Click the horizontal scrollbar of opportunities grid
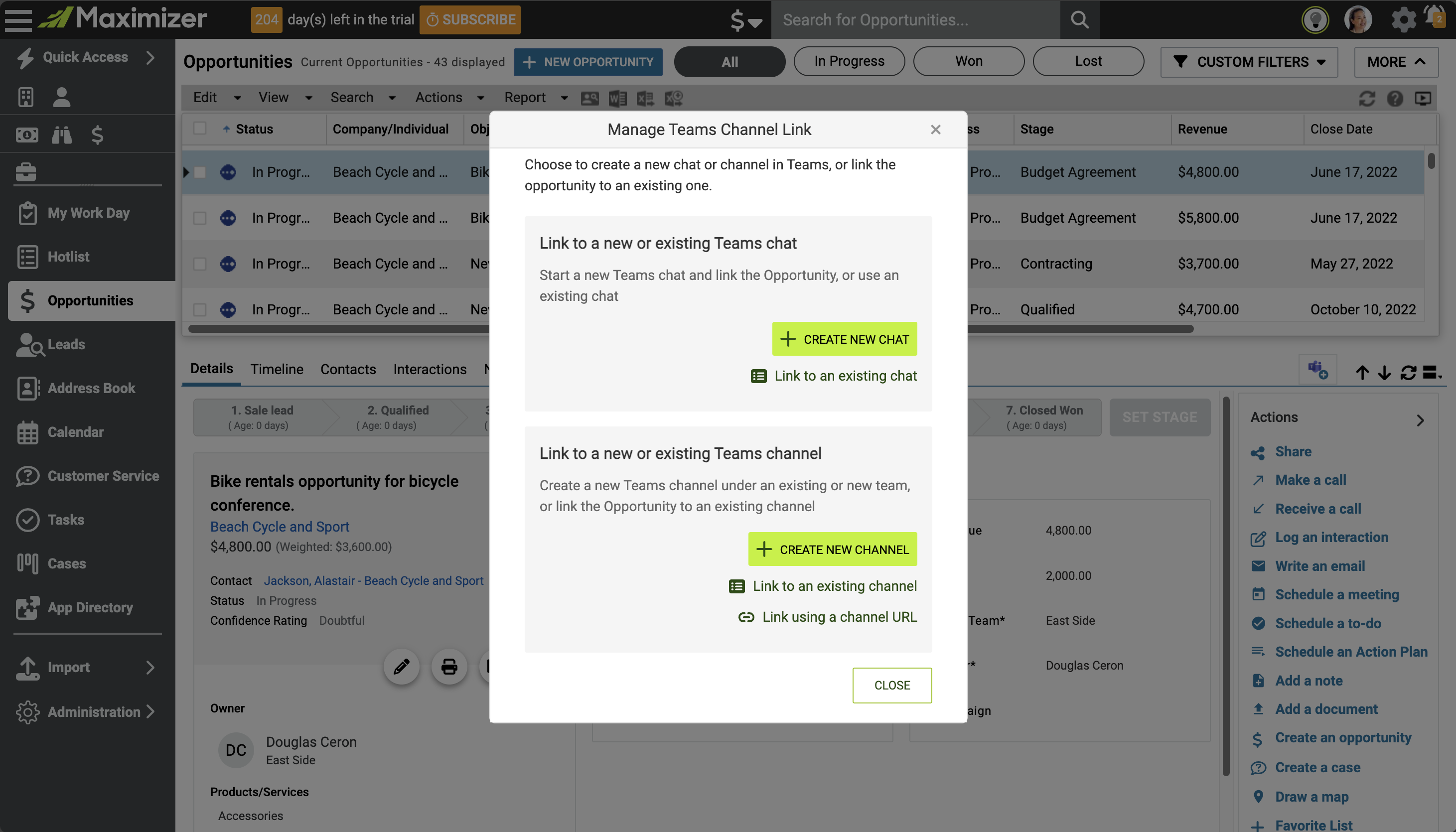 tap(690, 329)
